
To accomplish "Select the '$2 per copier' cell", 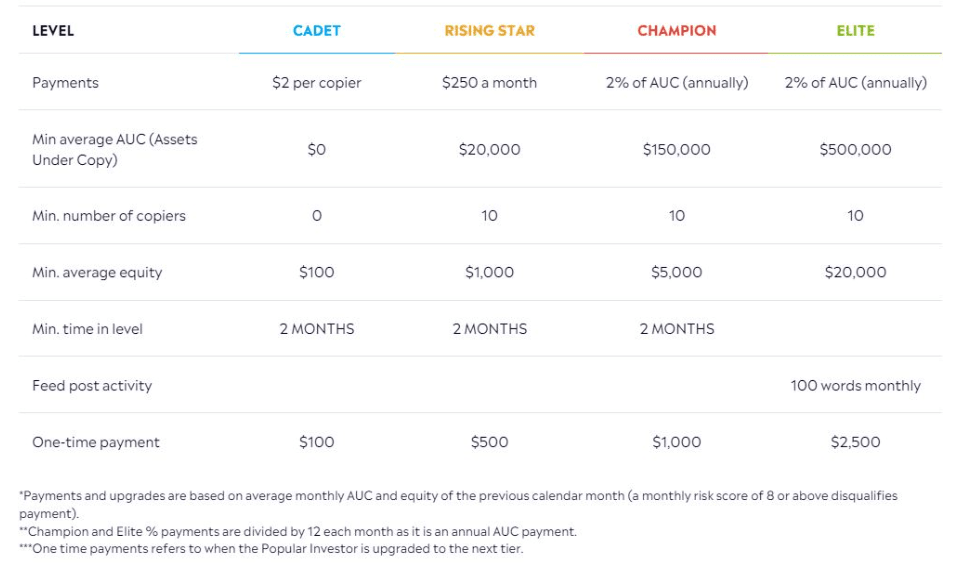I will (316, 83).
